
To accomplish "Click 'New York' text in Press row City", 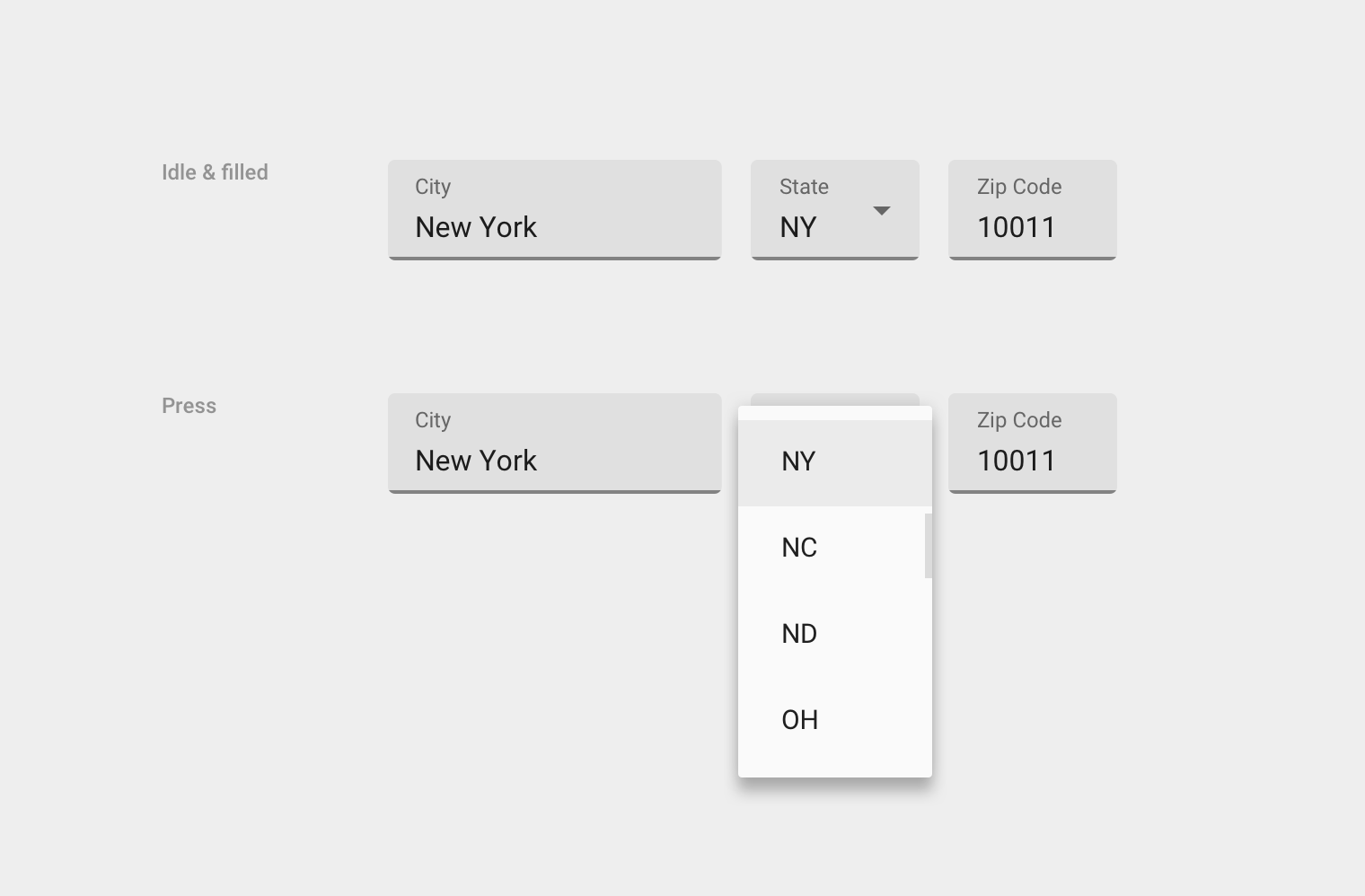I will pos(476,461).
